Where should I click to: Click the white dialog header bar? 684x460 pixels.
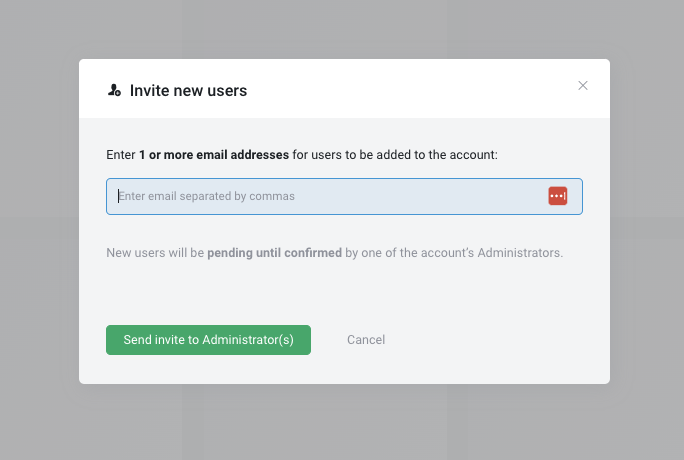tap(400, 89)
